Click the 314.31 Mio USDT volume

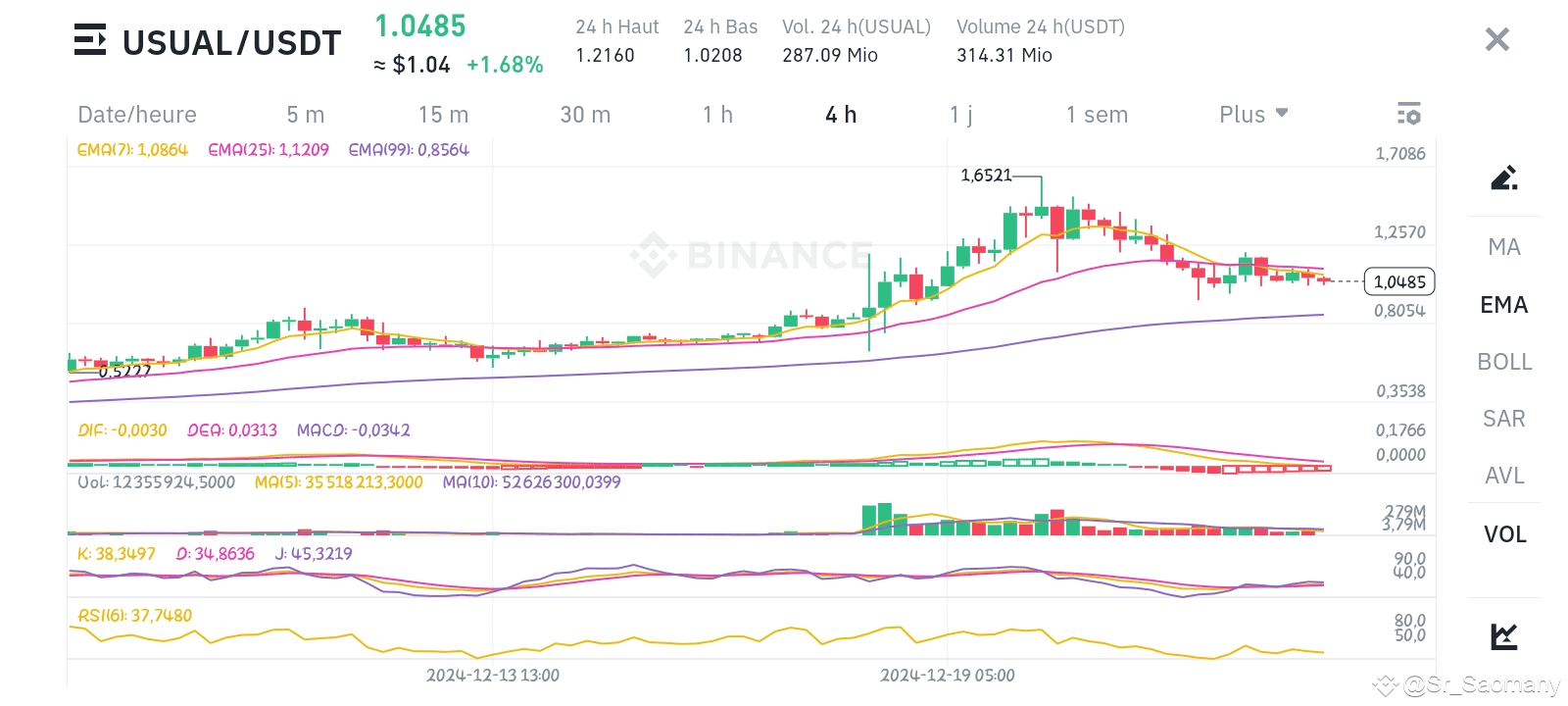(1004, 55)
